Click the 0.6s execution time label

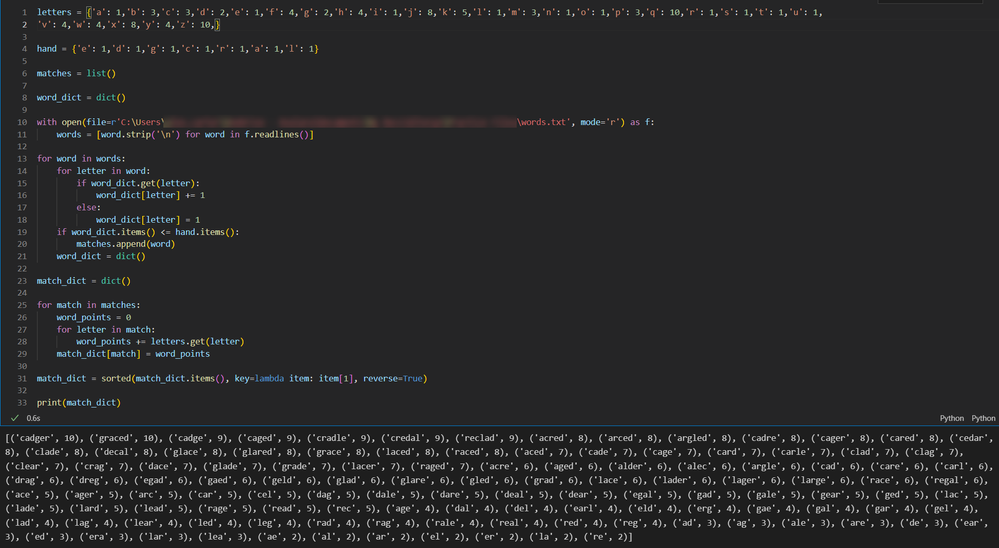(33, 419)
